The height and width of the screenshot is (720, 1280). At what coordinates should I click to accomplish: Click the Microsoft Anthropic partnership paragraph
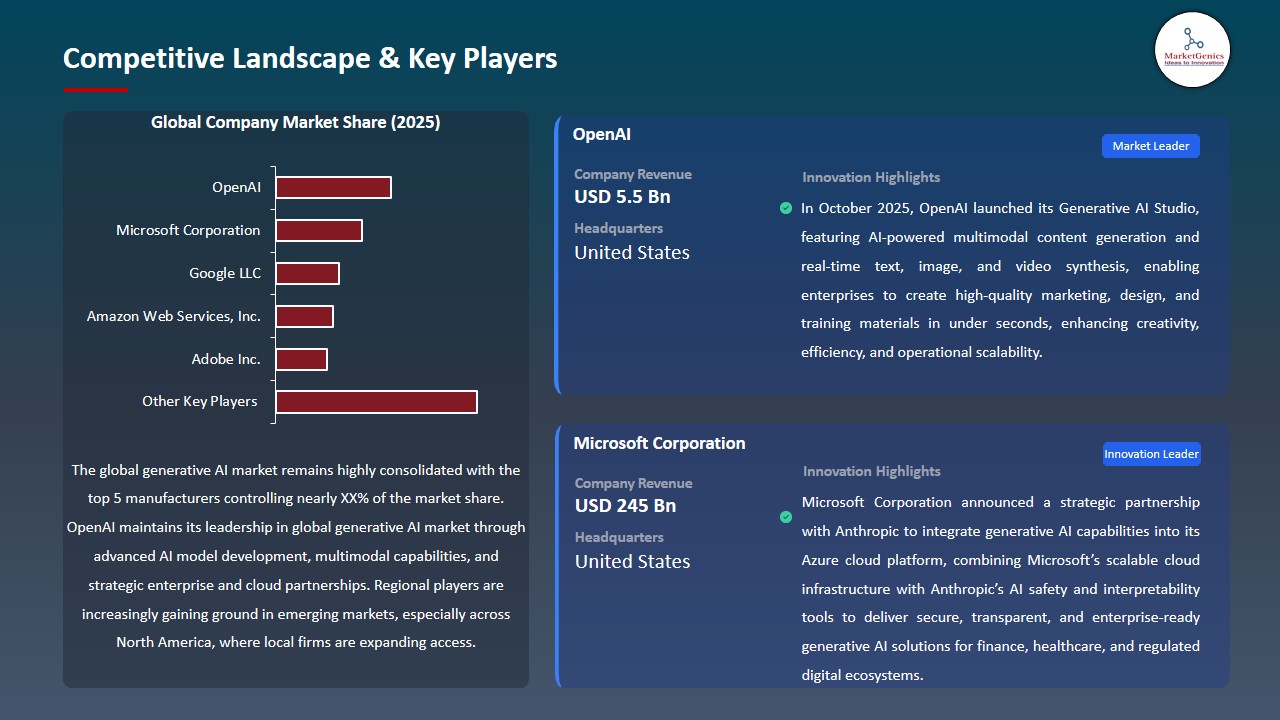coord(1001,589)
